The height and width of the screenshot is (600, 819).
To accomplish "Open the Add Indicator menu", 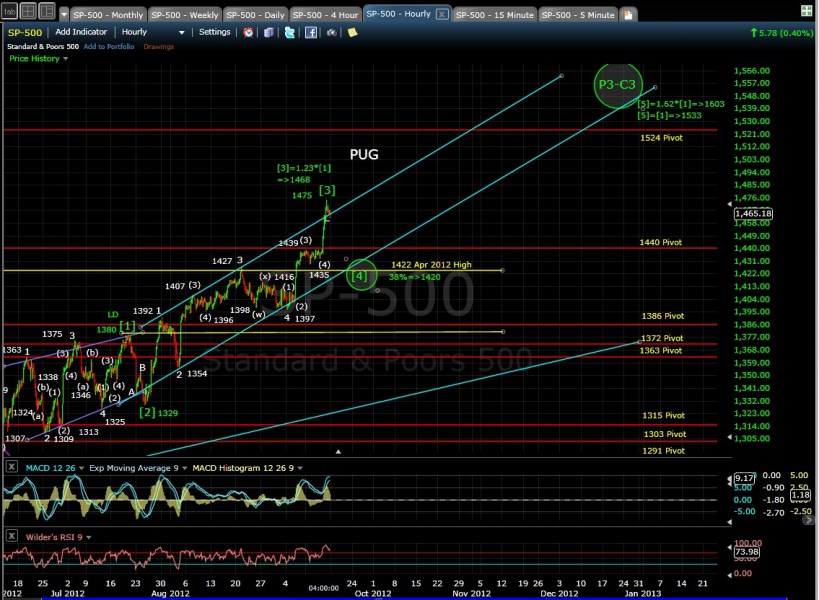I will [81, 32].
